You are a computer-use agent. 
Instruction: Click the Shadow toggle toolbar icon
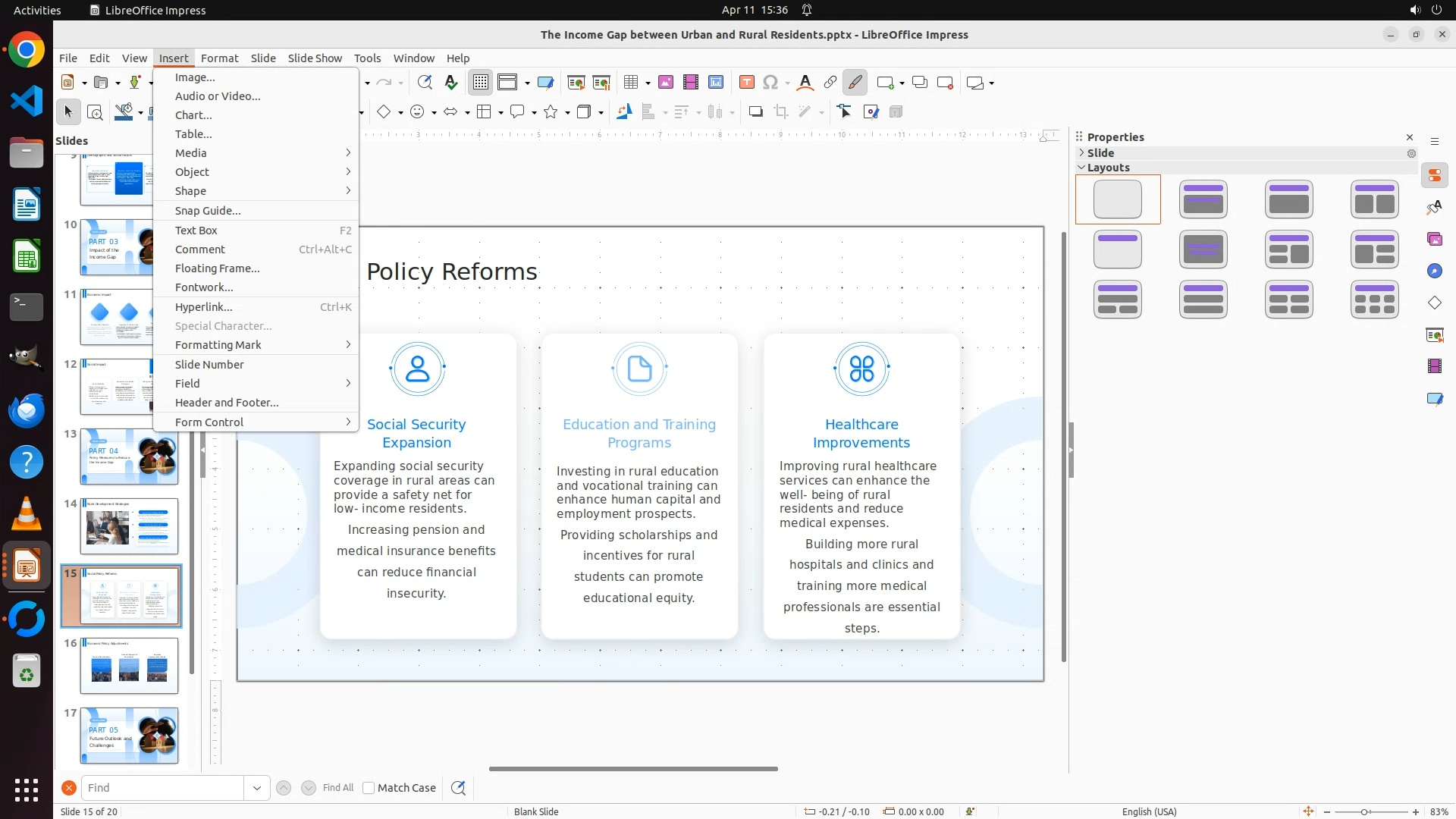tap(755, 112)
